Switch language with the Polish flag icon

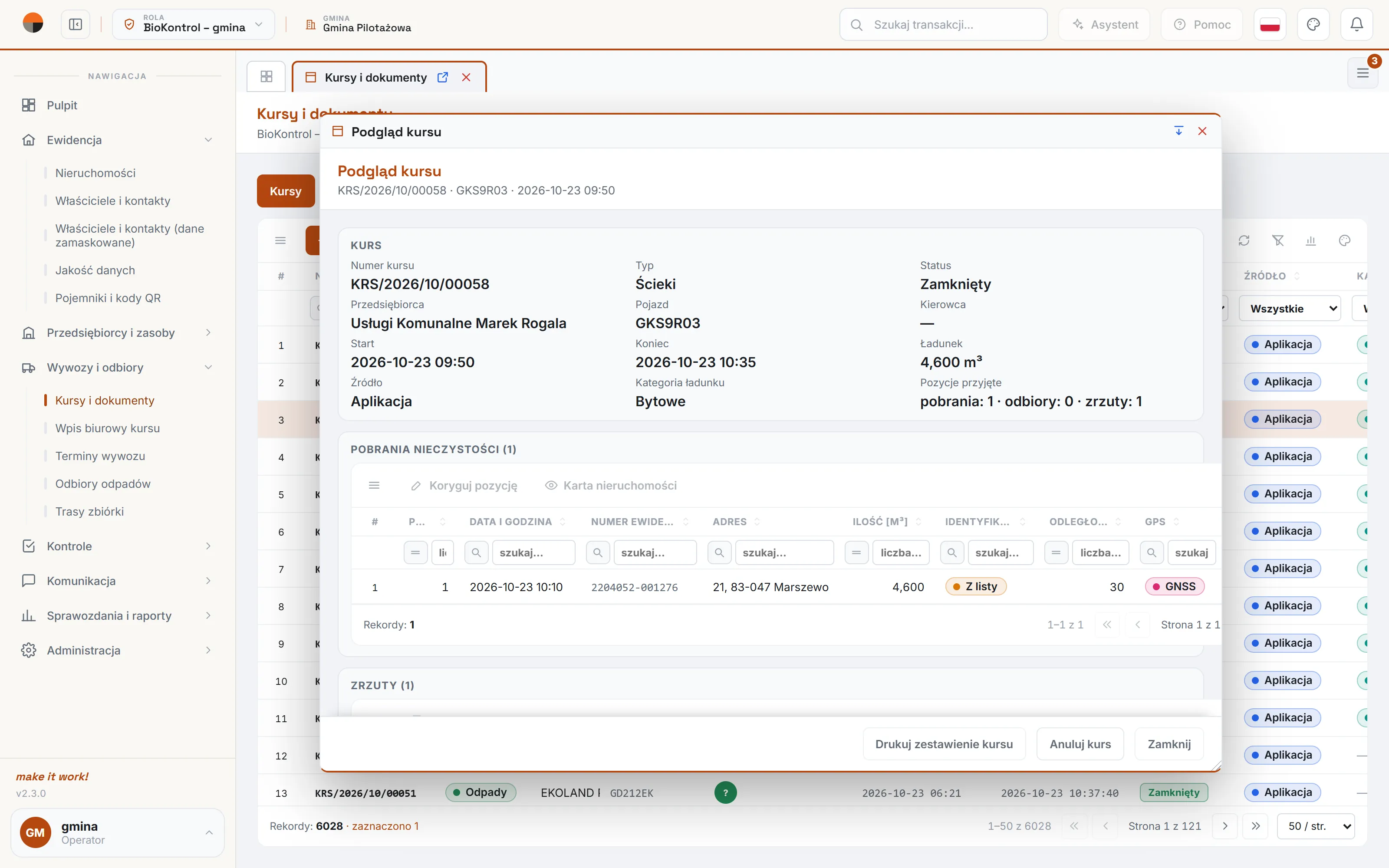[x=1270, y=25]
